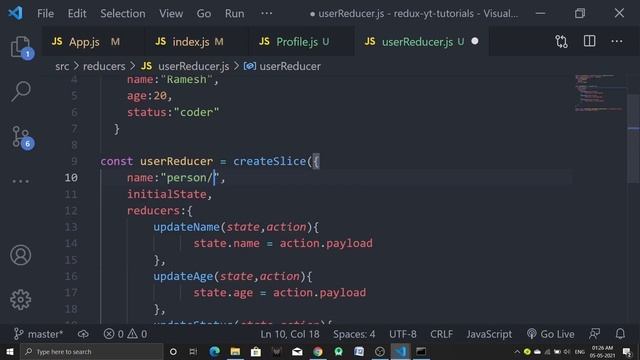Click the src breadcrumb segment
This screenshot has height=360, width=640.
pyautogui.click(x=62, y=66)
